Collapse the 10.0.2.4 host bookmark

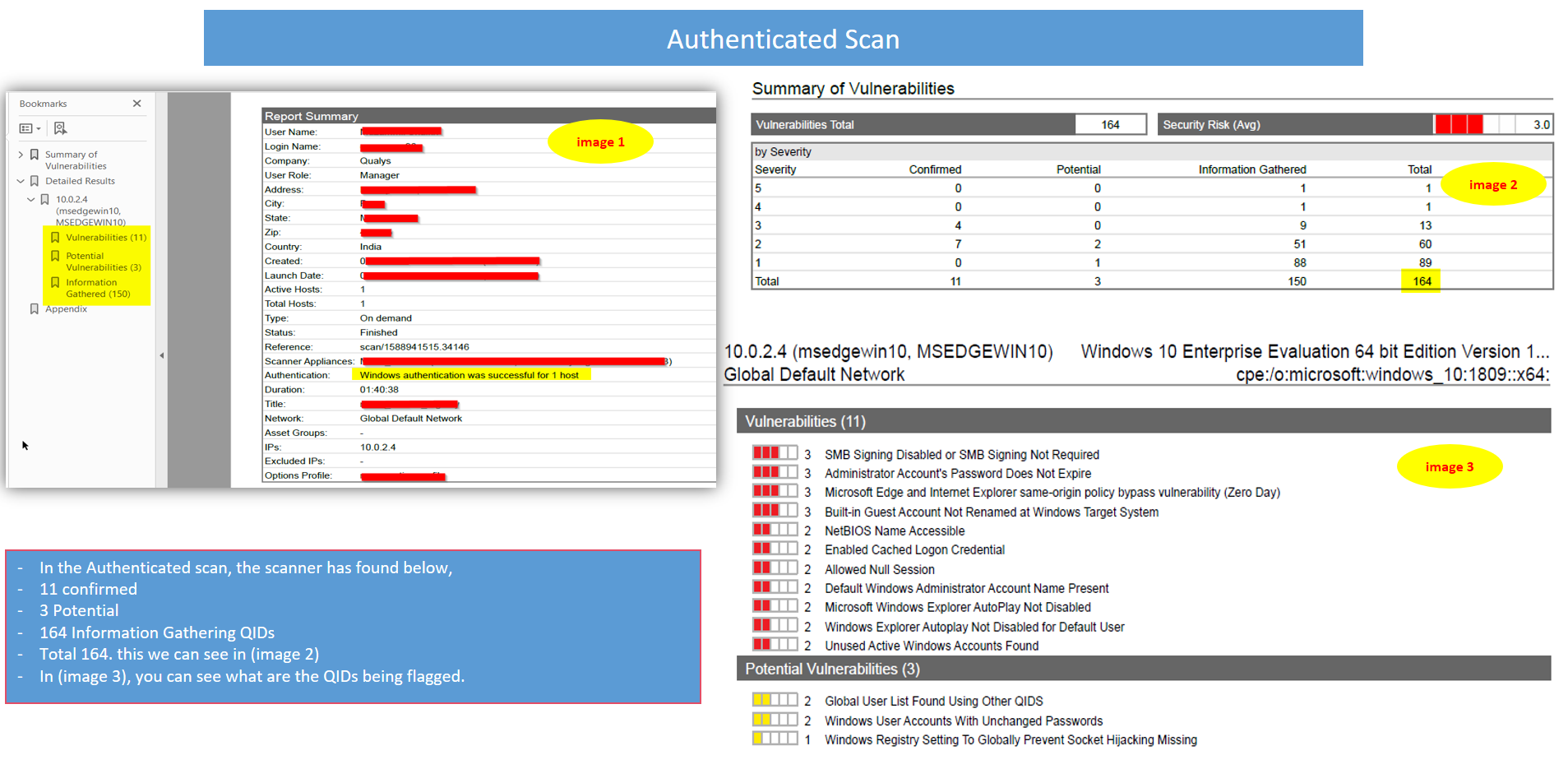[x=30, y=200]
